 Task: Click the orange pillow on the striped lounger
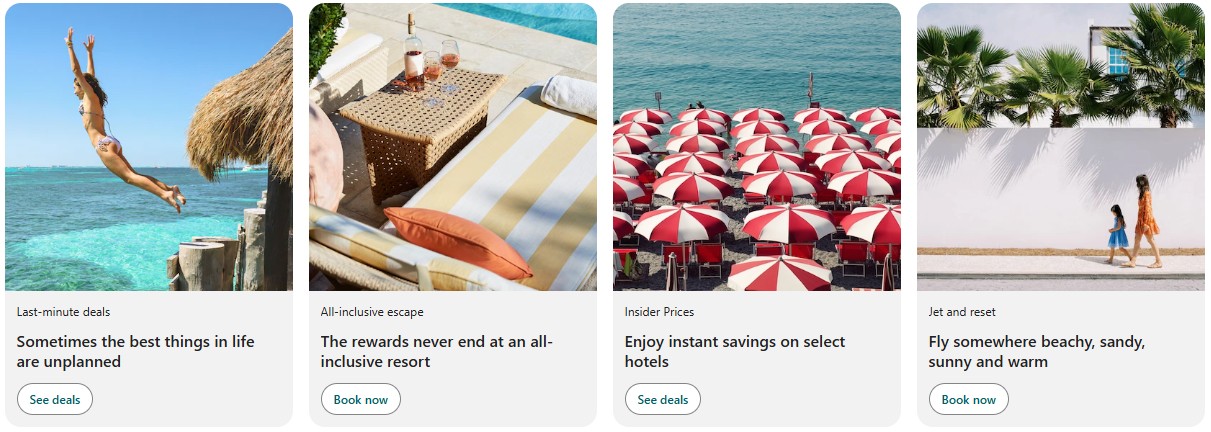click(x=457, y=241)
